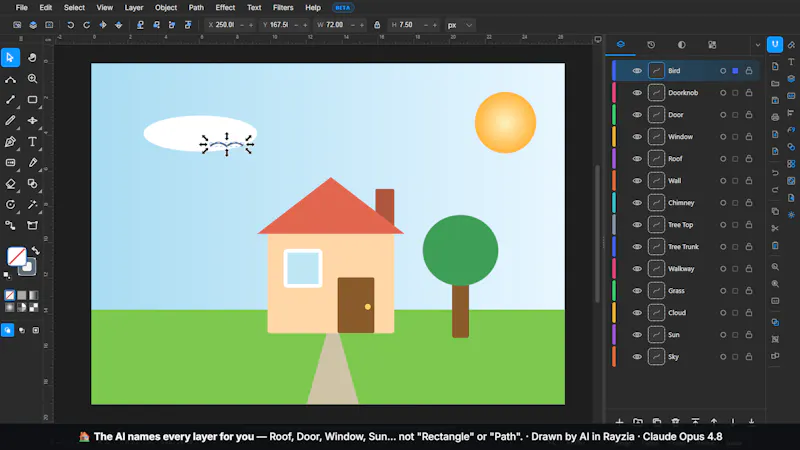800x450 pixels.
Task: Choose the linear gradient paint swatch
Action: pos(34,295)
